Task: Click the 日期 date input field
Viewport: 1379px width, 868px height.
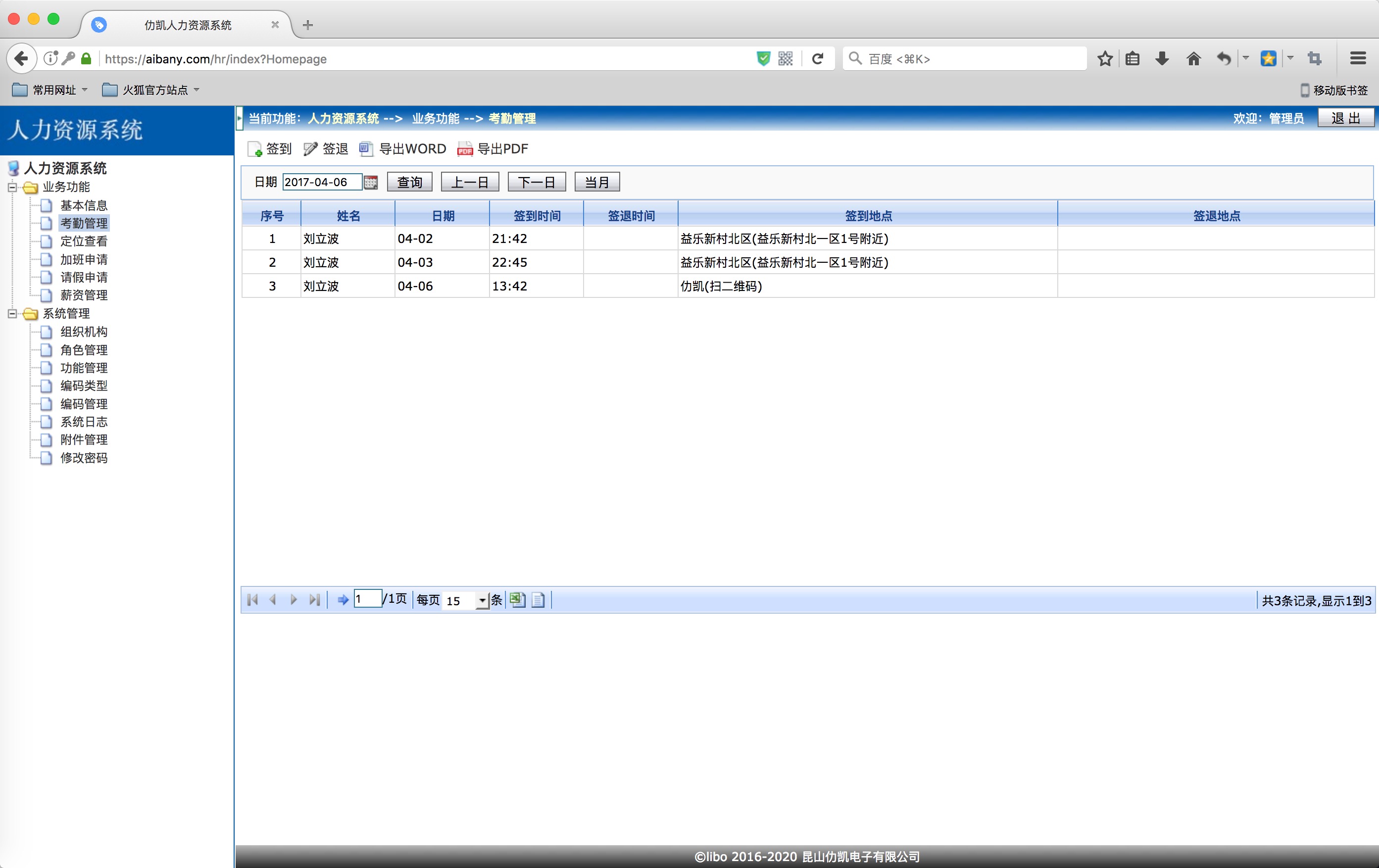Action: click(322, 183)
